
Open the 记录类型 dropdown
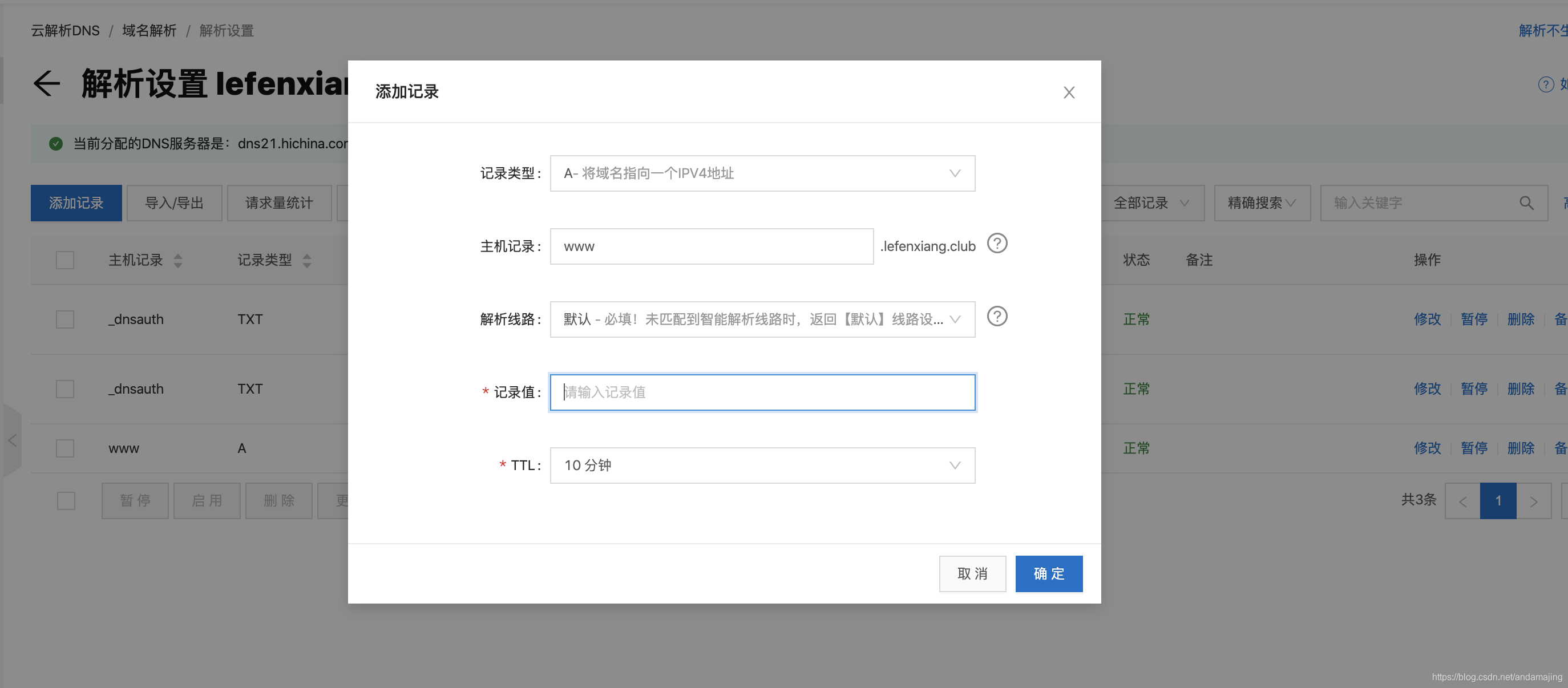762,173
